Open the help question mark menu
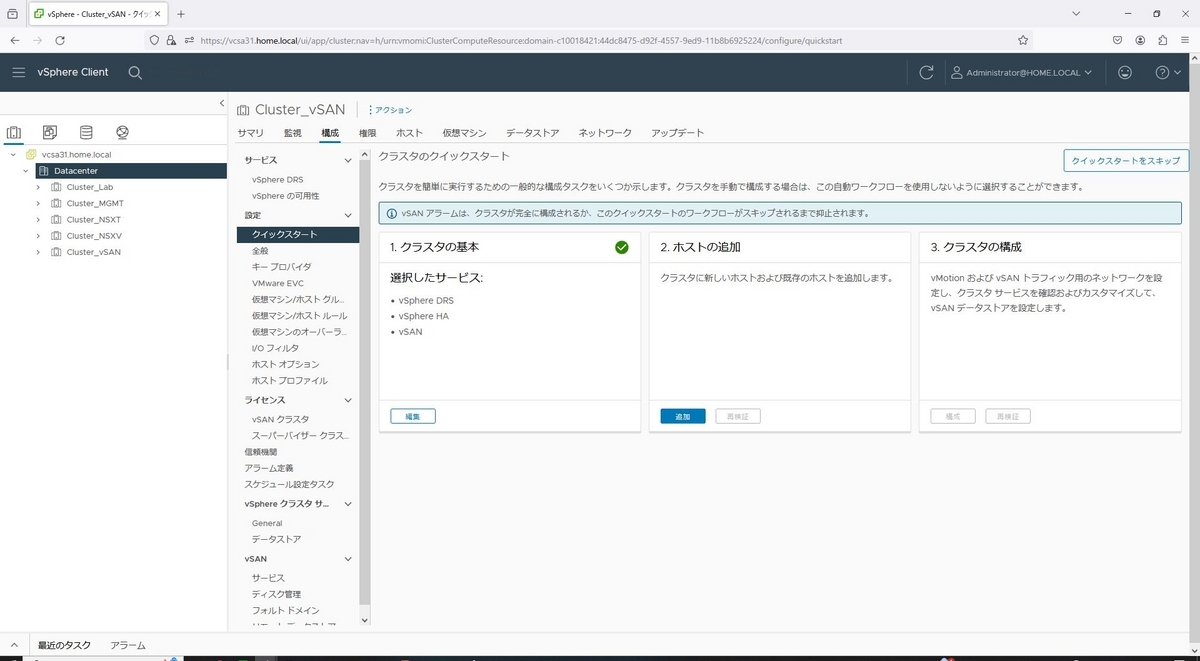 (1168, 72)
